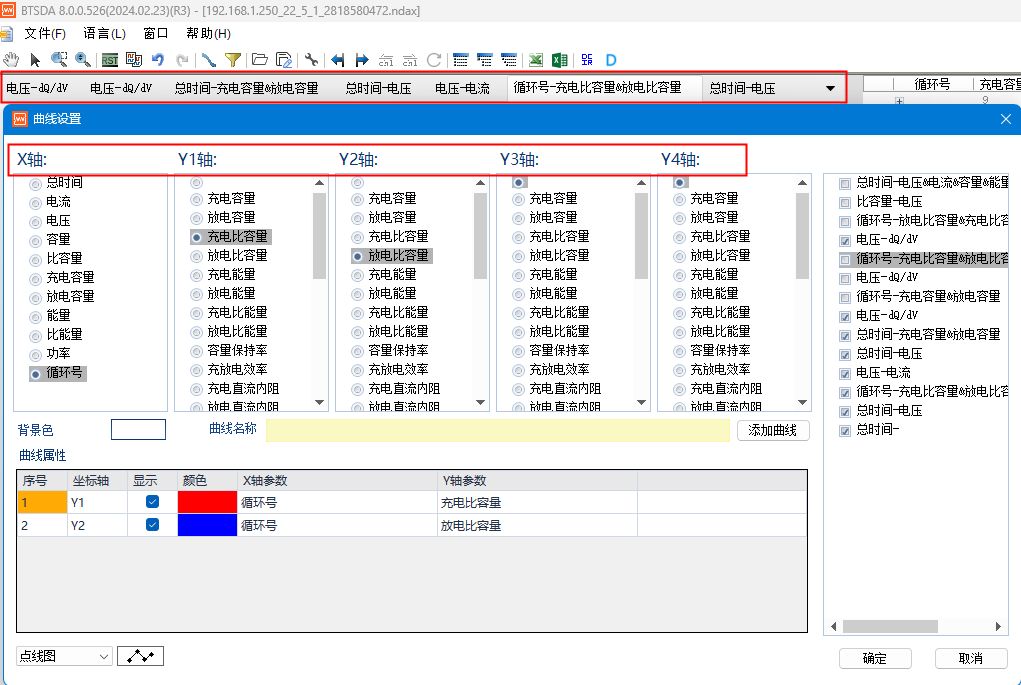Viewport: 1021px width, 685px height.
Task: Select 放电能量 radio in Y1轴 list
Action: 196,294
